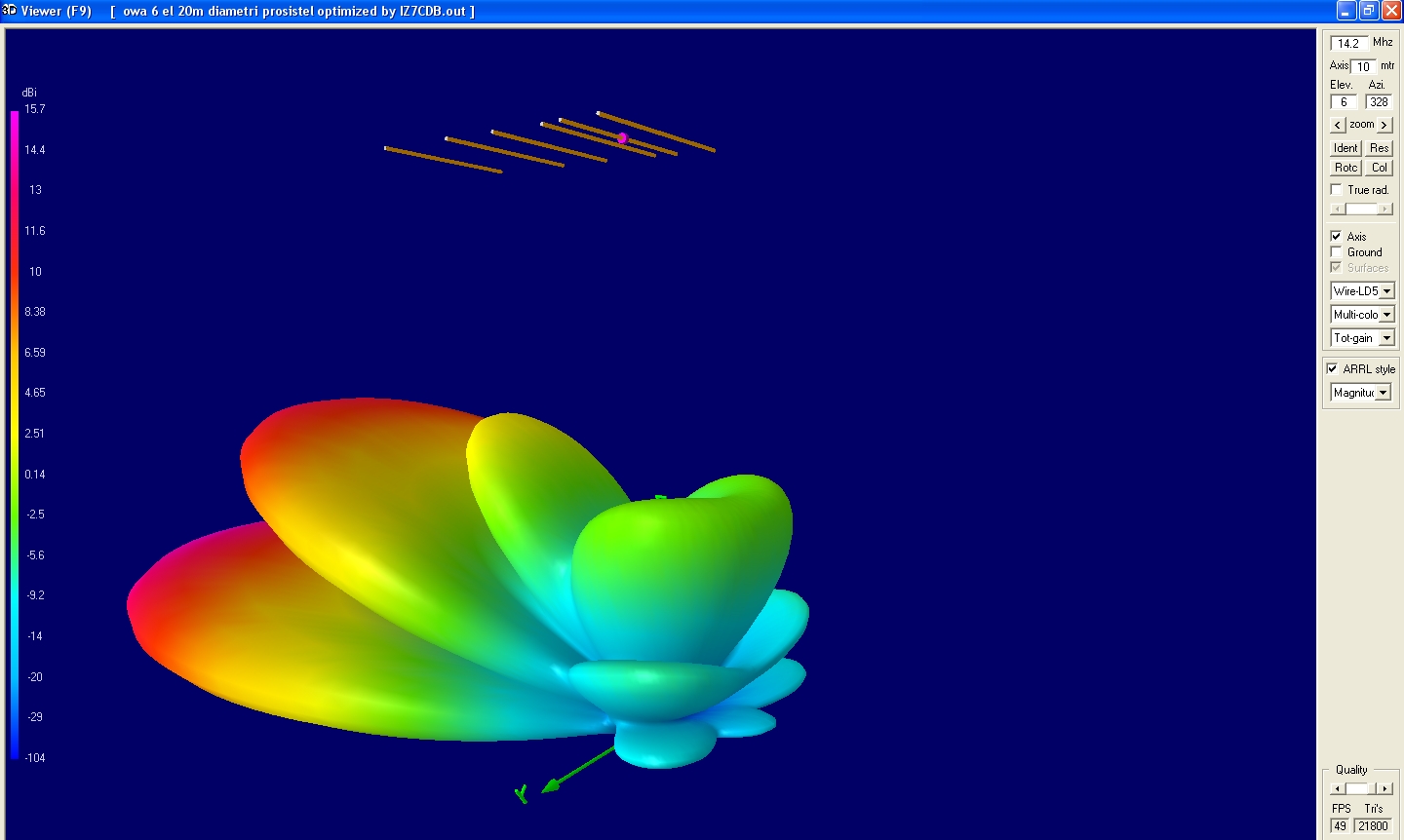Click the 8.38 dBi scale label

coord(35,312)
